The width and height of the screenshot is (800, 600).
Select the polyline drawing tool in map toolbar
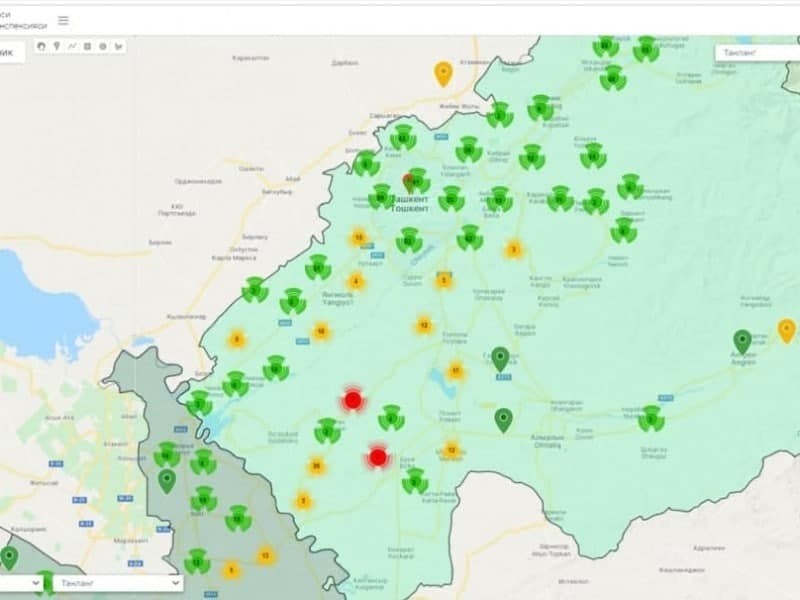pos(72,46)
